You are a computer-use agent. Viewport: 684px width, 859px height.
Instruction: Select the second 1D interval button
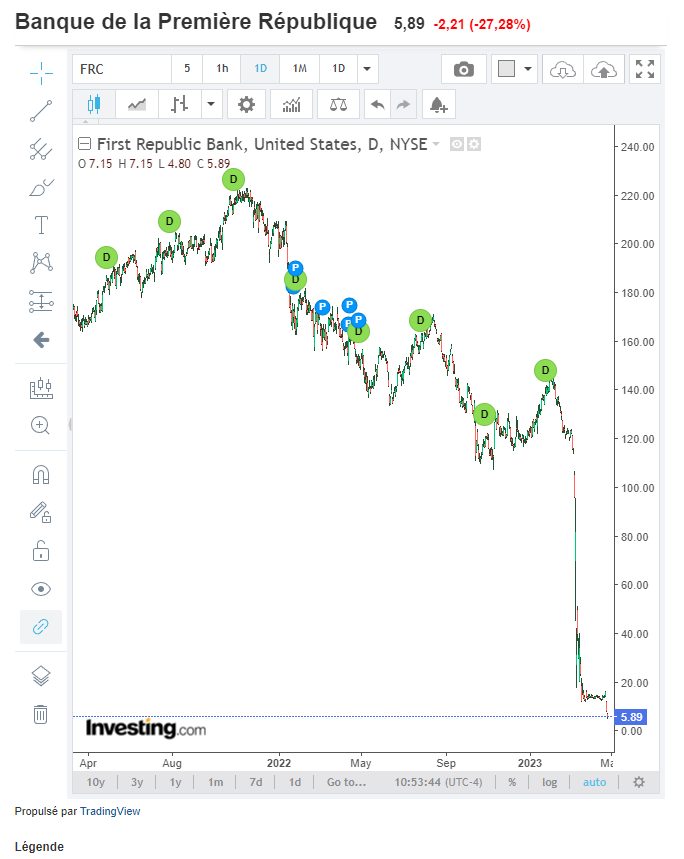pyautogui.click(x=338, y=69)
